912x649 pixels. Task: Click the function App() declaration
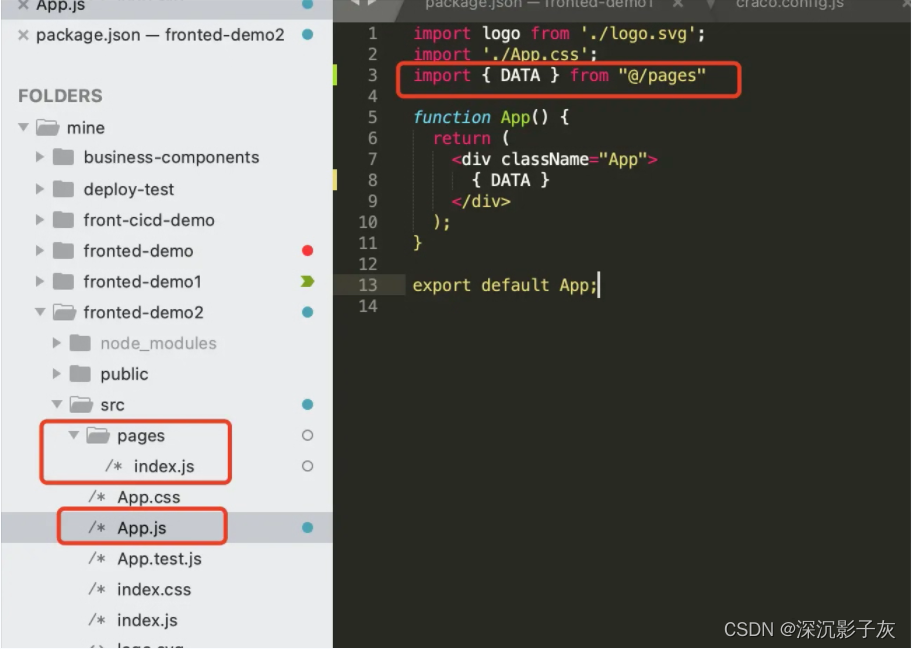tap(491, 117)
